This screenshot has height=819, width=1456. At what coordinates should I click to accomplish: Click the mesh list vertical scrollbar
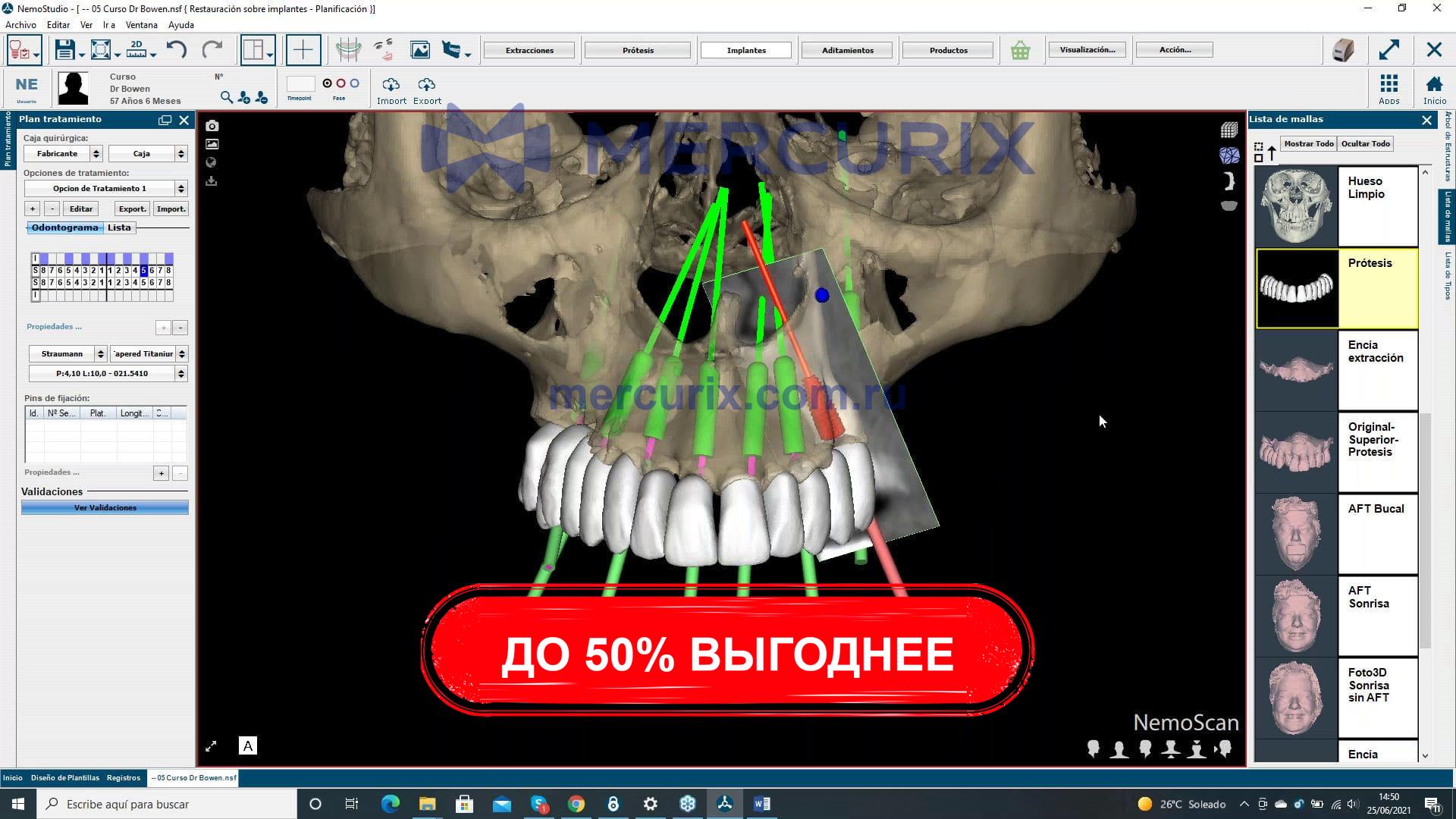click(1426, 531)
